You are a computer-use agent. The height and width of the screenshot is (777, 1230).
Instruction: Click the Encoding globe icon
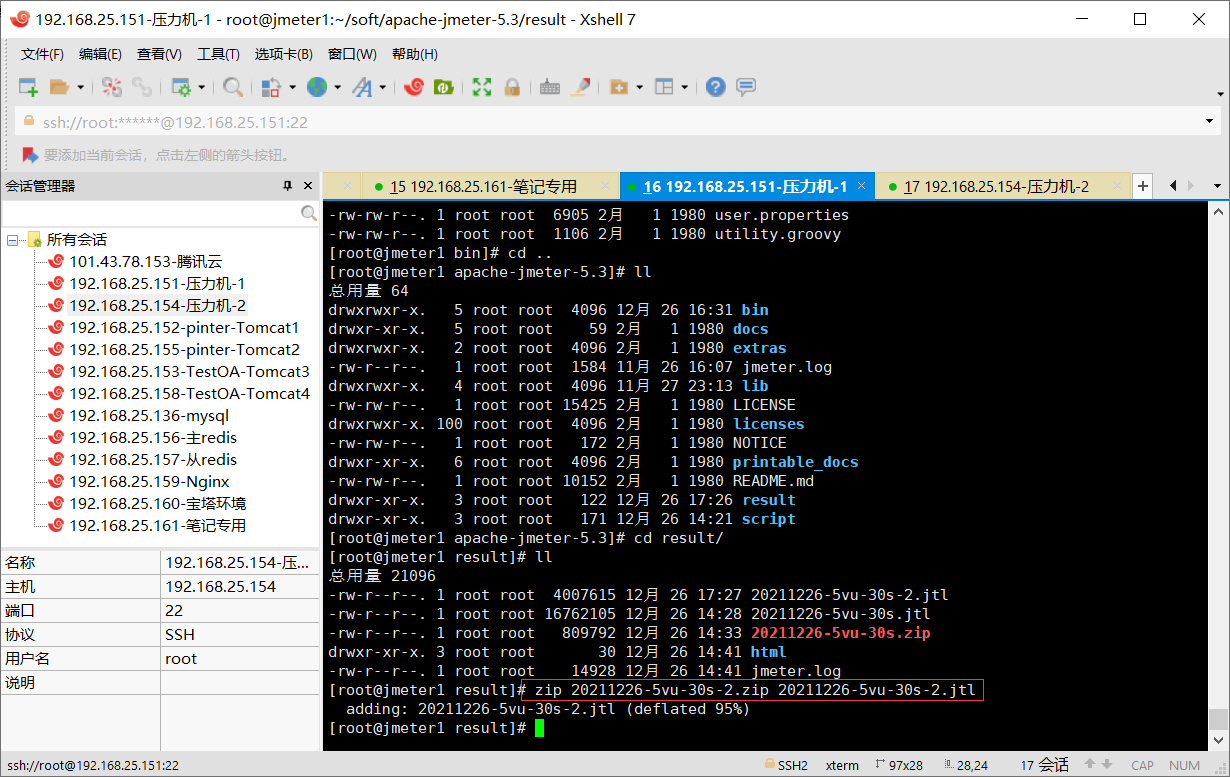[x=317, y=88]
